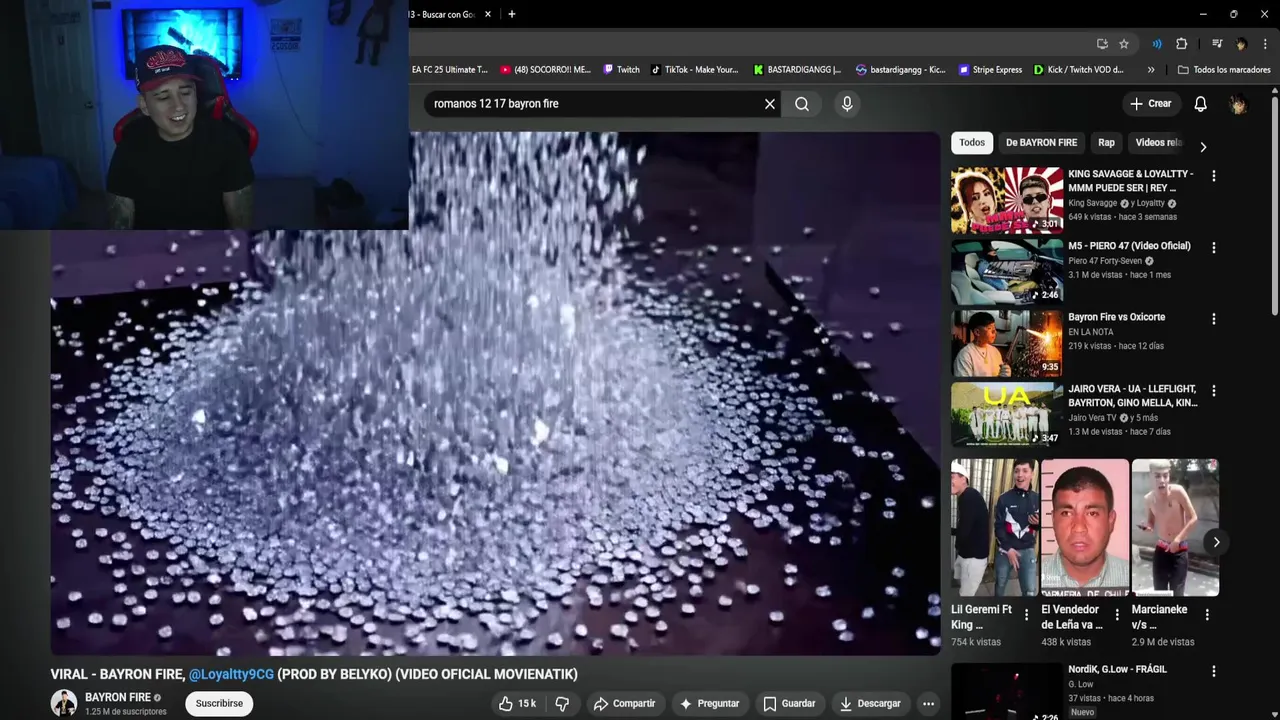Click the blue sound-wave extension icon
1280x720 pixels.
click(1157, 44)
